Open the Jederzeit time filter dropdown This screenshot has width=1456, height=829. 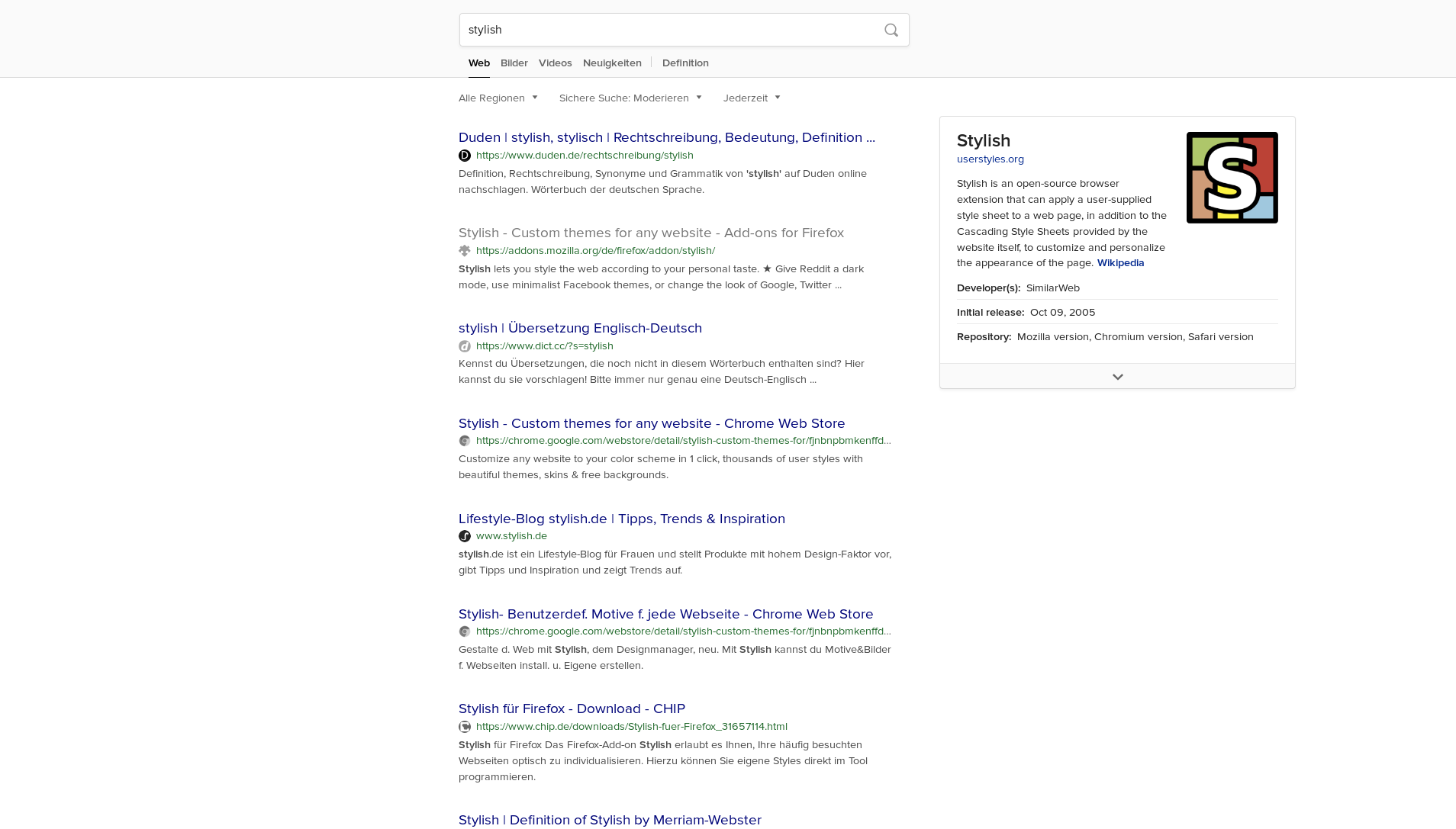tap(752, 98)
